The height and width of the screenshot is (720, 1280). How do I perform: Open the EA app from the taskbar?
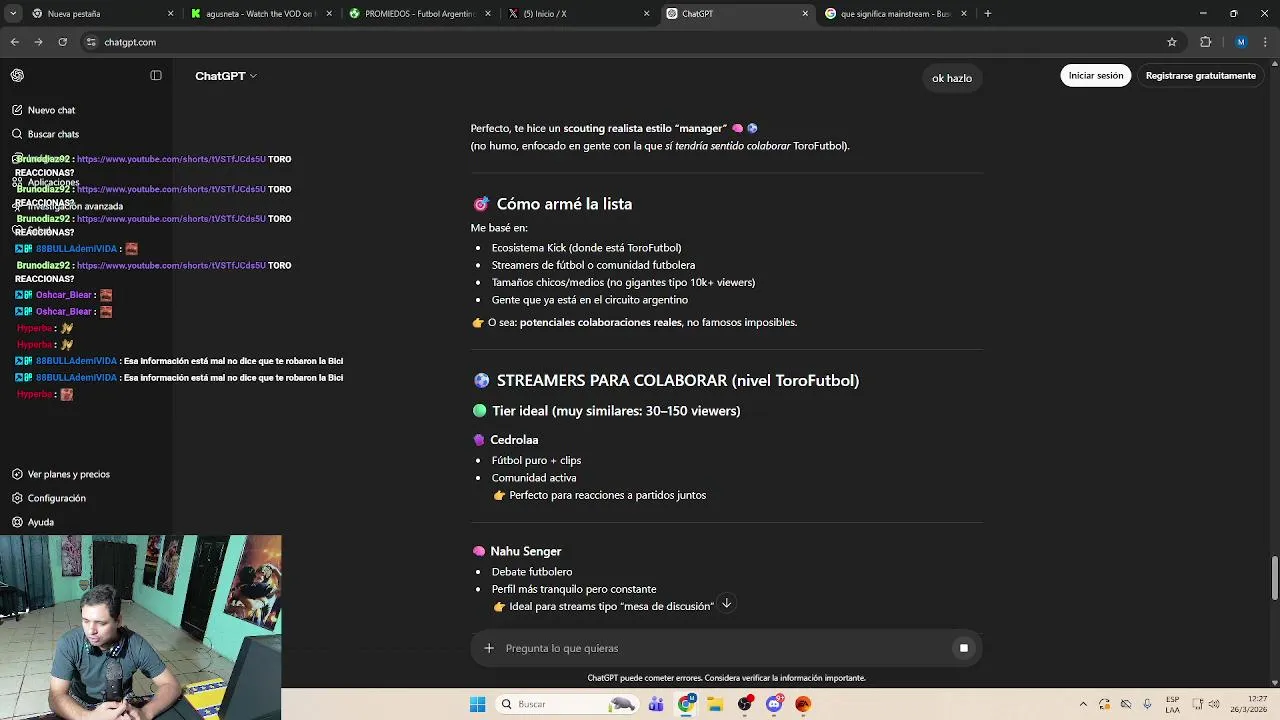pyautogui.click(x=803, y=704)
